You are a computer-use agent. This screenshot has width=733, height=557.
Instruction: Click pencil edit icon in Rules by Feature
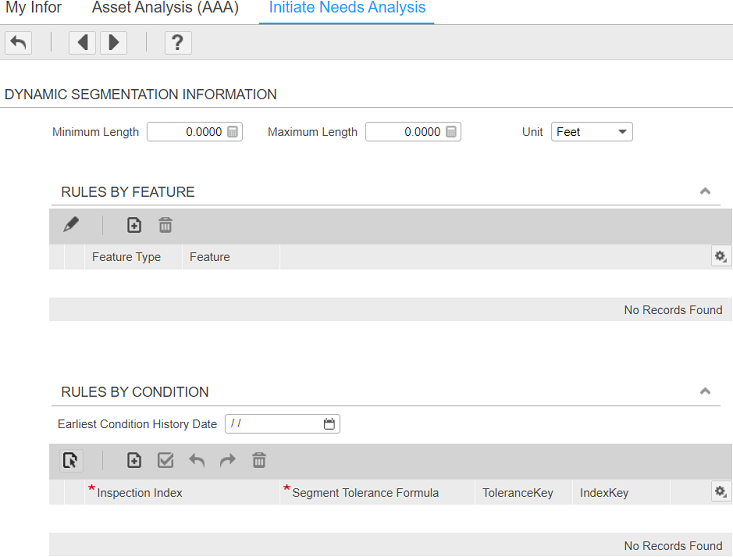[71, 225]
